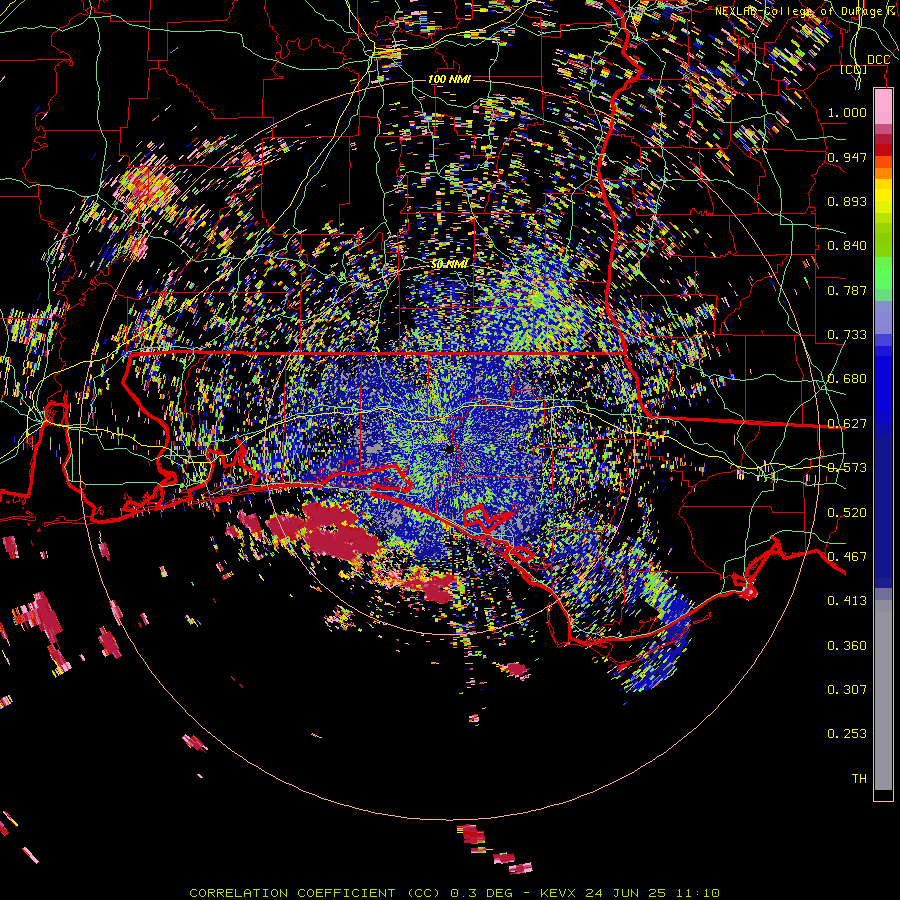Image resolution: width=900 pixels, height=900 pixels.
Task: Select the 0.307 legend value
Action: pos(847,690)
